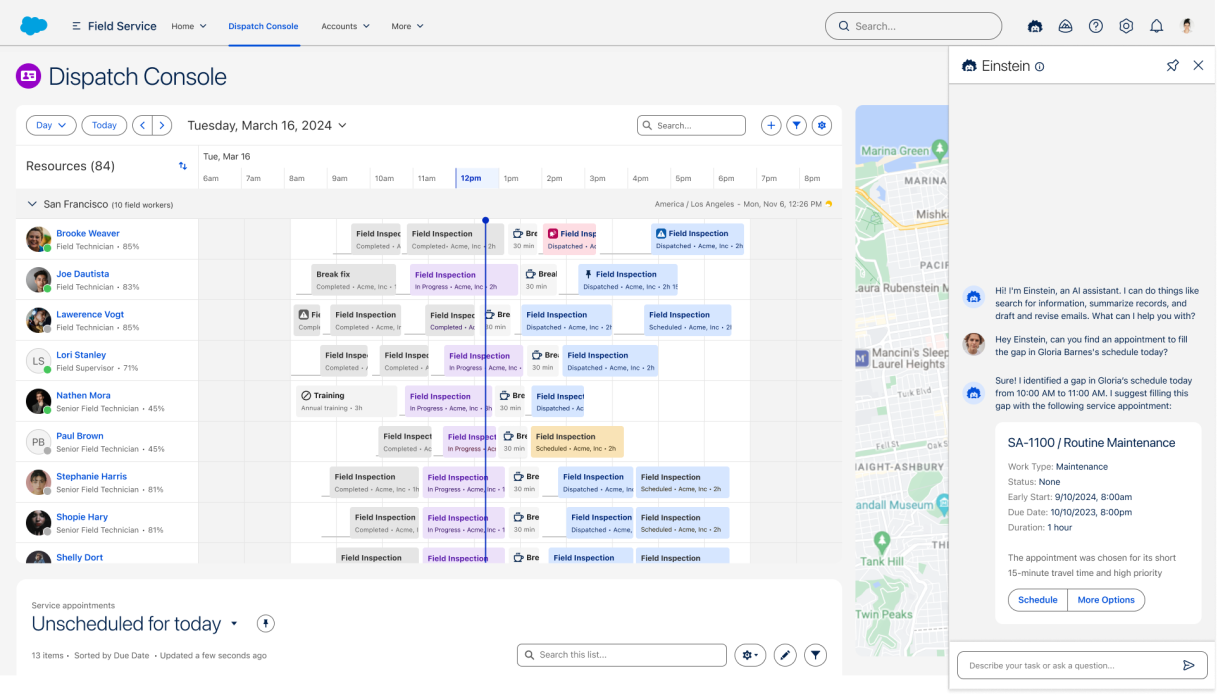
Task: Open Gantt settings via the gear icon
Action: point(822,125)
